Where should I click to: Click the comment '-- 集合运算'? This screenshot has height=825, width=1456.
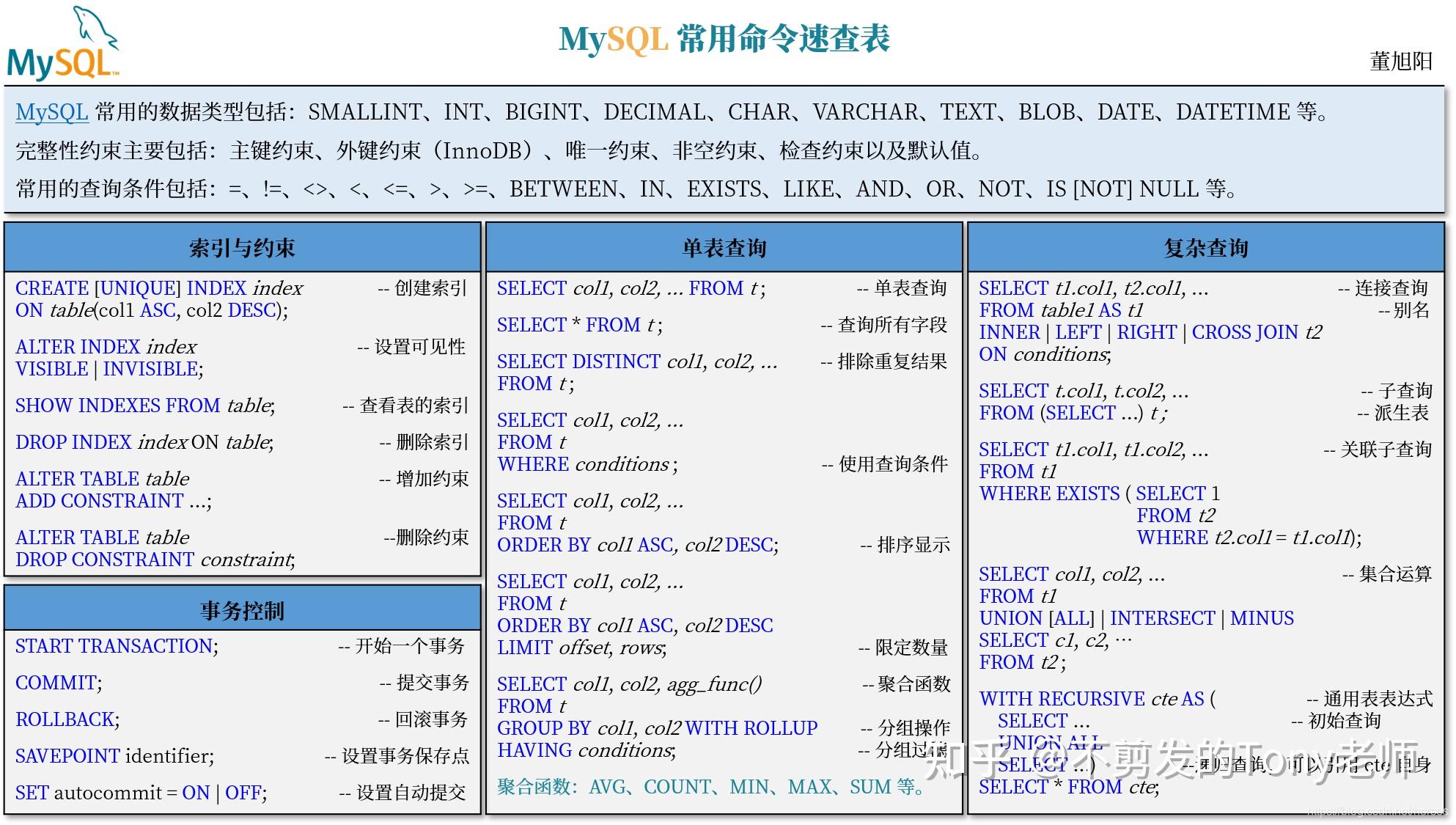(x=1386, y=574)
